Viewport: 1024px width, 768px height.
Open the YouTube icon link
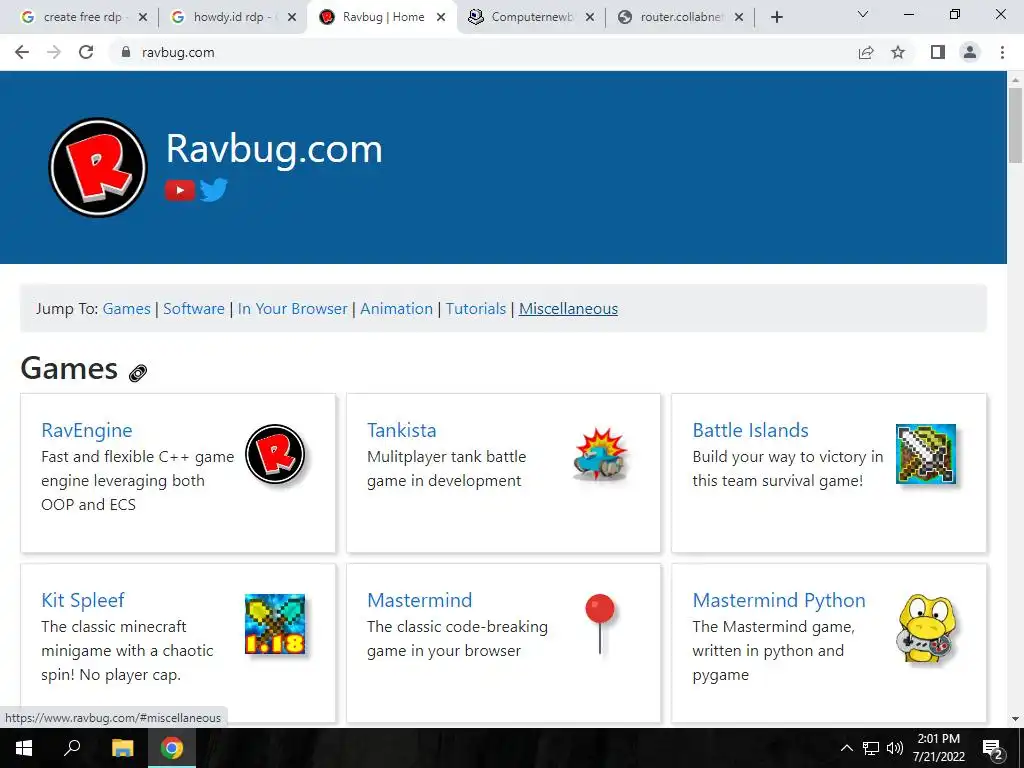click(x=180, y=190)
